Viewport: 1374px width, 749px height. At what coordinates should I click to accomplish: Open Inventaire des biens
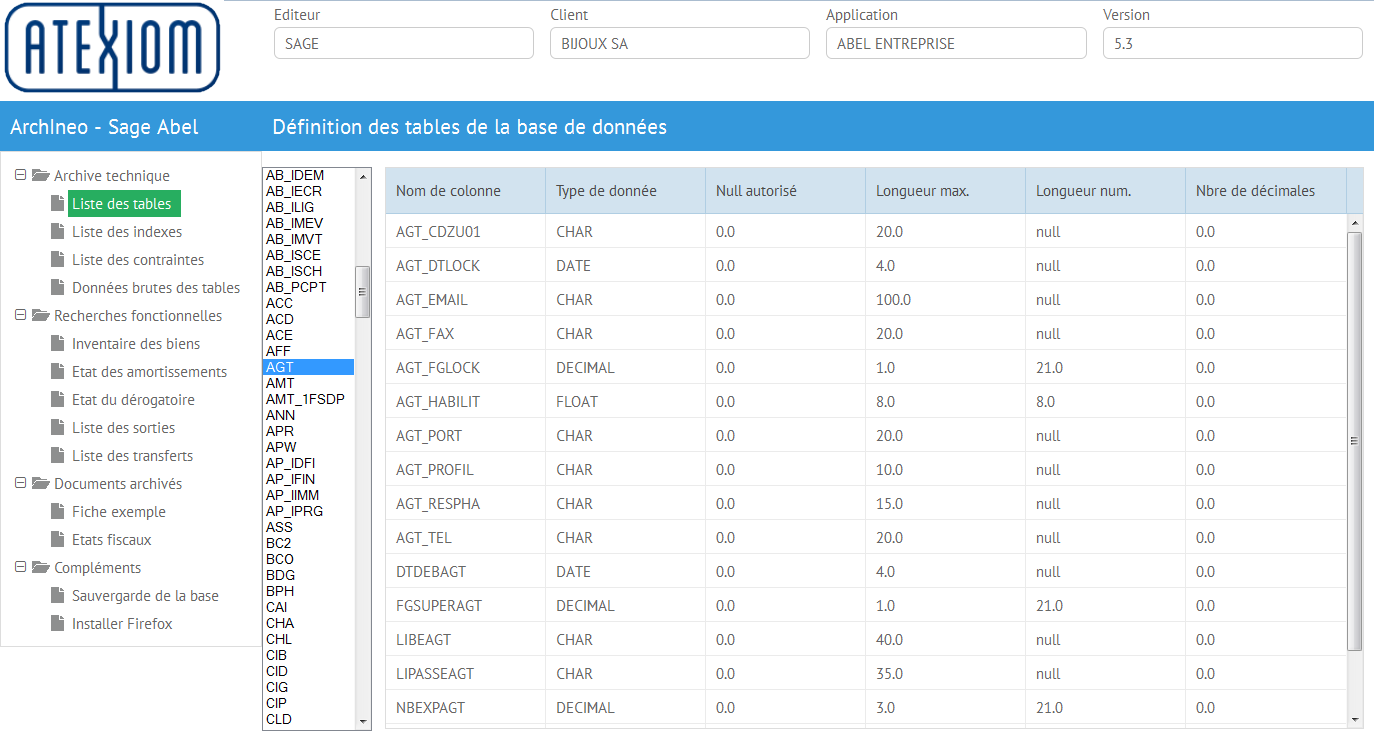(x=136, y=343)
